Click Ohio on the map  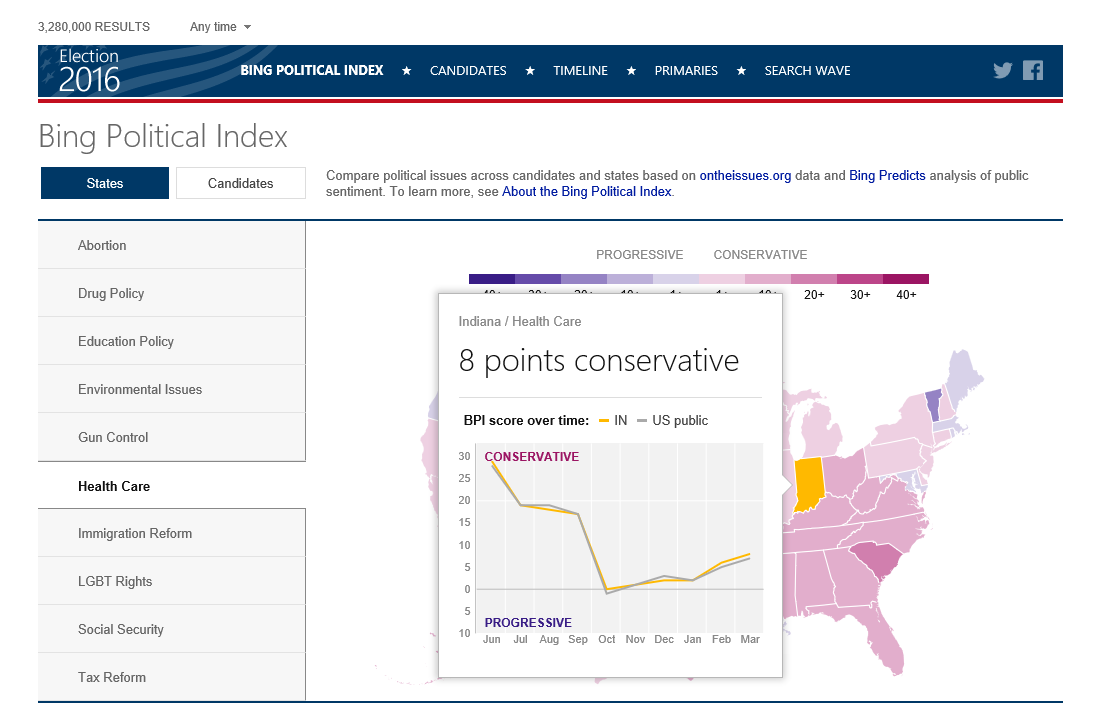click(845, 474)
